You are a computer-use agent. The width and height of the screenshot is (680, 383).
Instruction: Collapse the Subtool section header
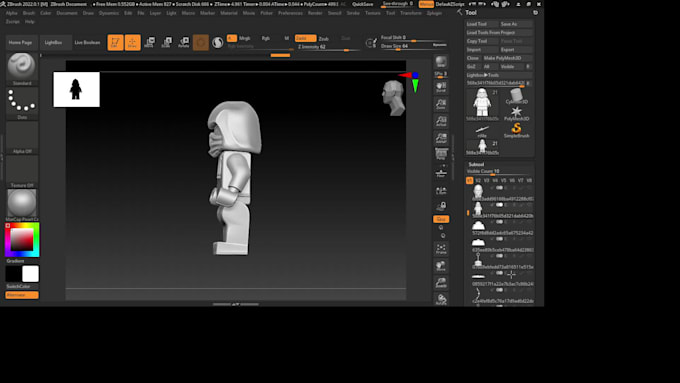[x=476, y=164]
